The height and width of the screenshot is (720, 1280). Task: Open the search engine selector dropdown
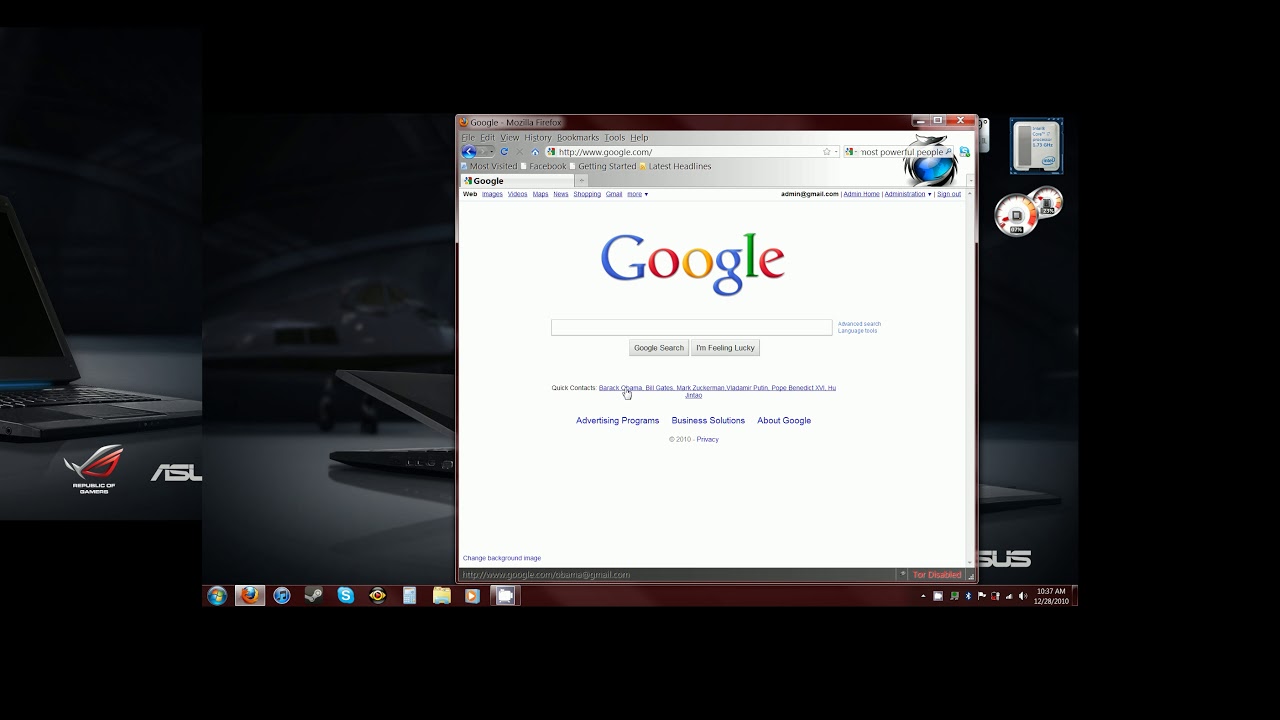pos(851,152)
